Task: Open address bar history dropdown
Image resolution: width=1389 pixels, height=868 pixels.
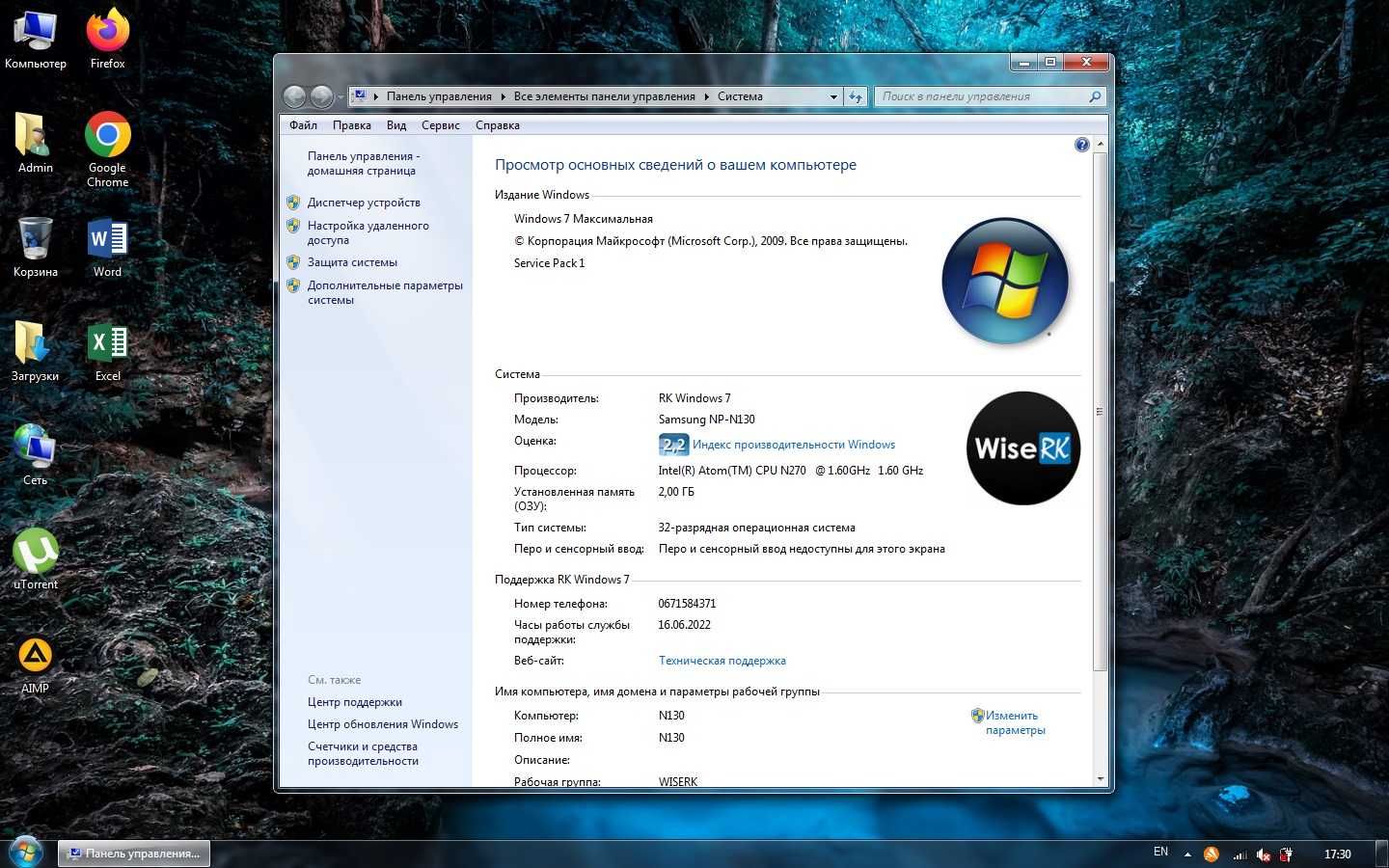Action: coord(833,96)
